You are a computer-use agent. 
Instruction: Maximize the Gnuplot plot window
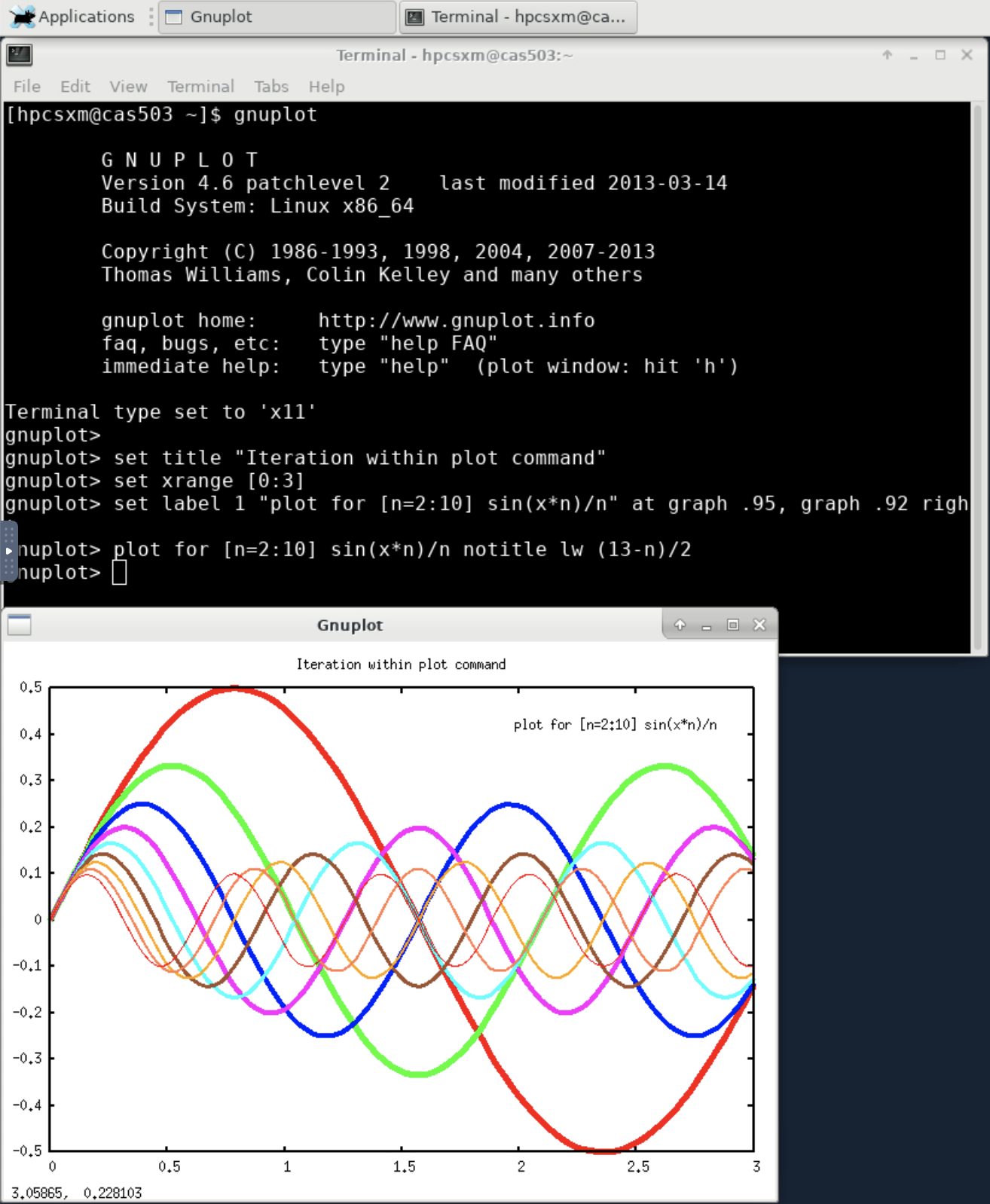(733, 625)
